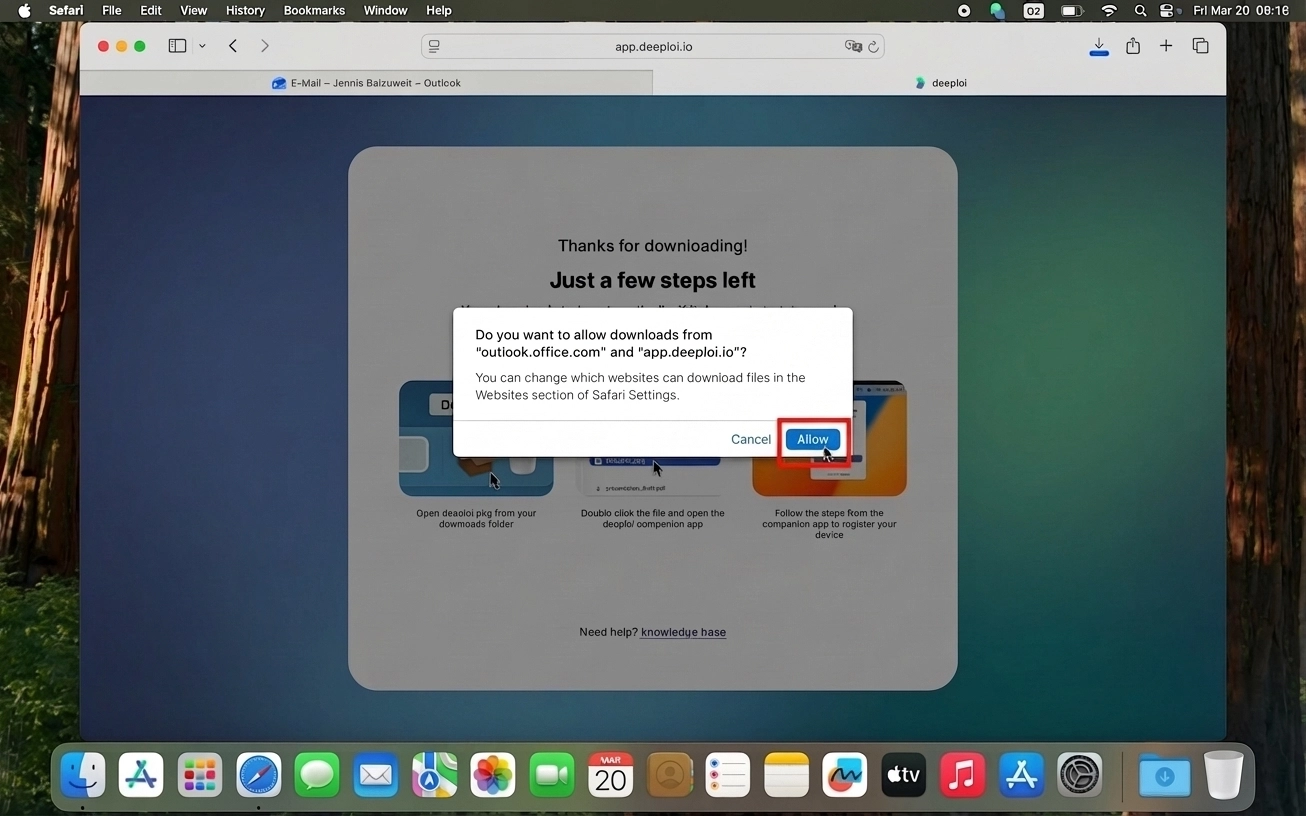Switch to the deeploi tab
The height and width of the screenshot is (816, 1306).
(x=940, y=83)
